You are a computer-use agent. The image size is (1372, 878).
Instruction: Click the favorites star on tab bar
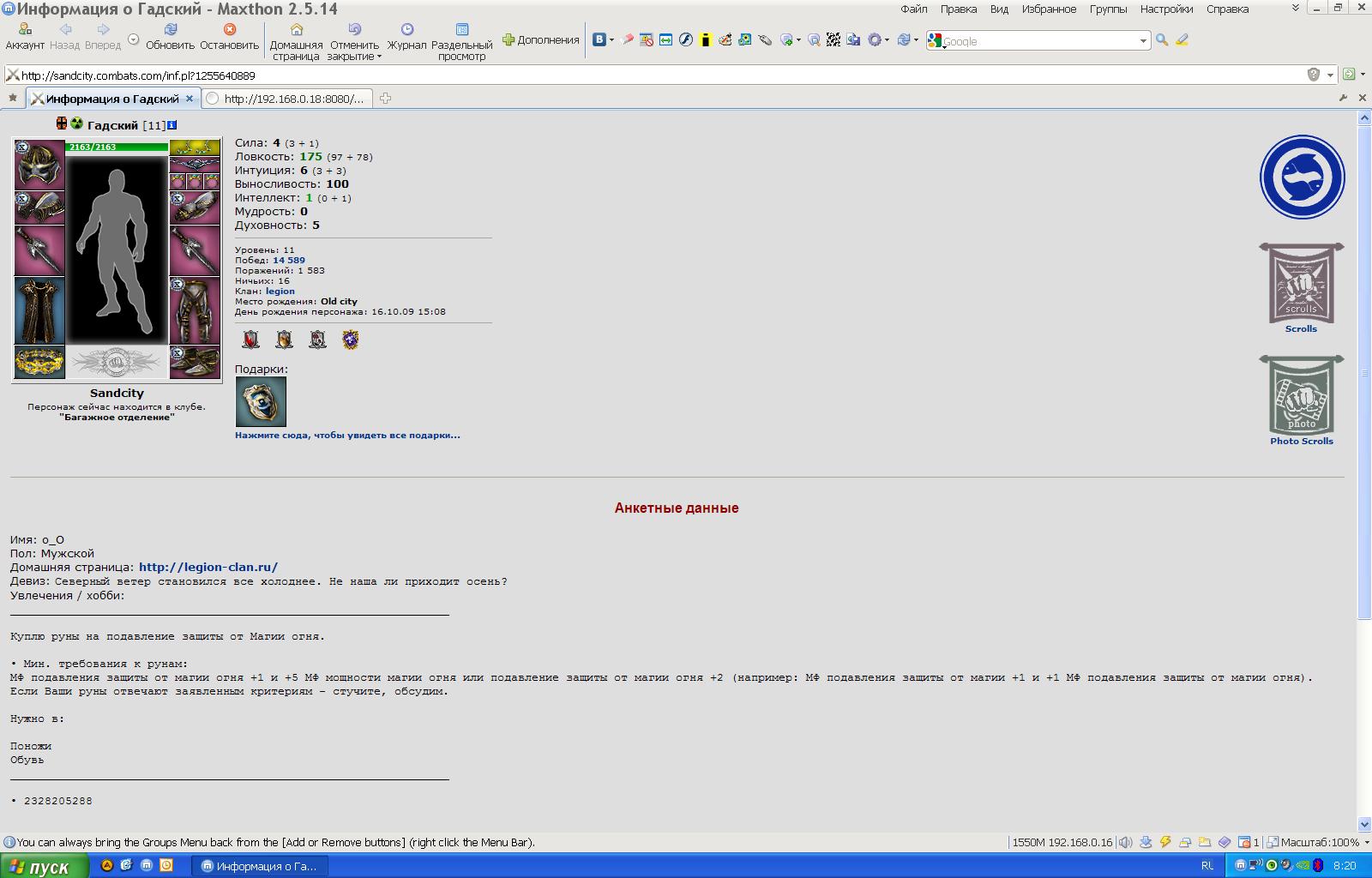[12, 98]
